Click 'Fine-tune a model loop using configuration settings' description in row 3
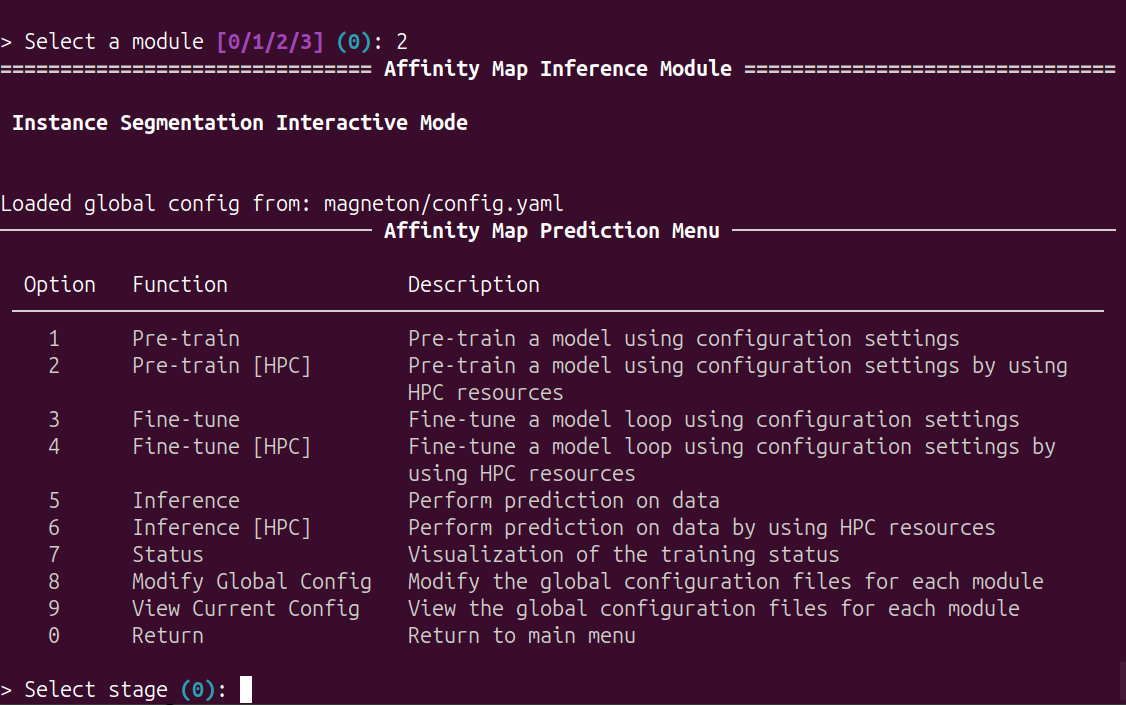This screenshot has width=1126, height=705. (x=714, y=420)
